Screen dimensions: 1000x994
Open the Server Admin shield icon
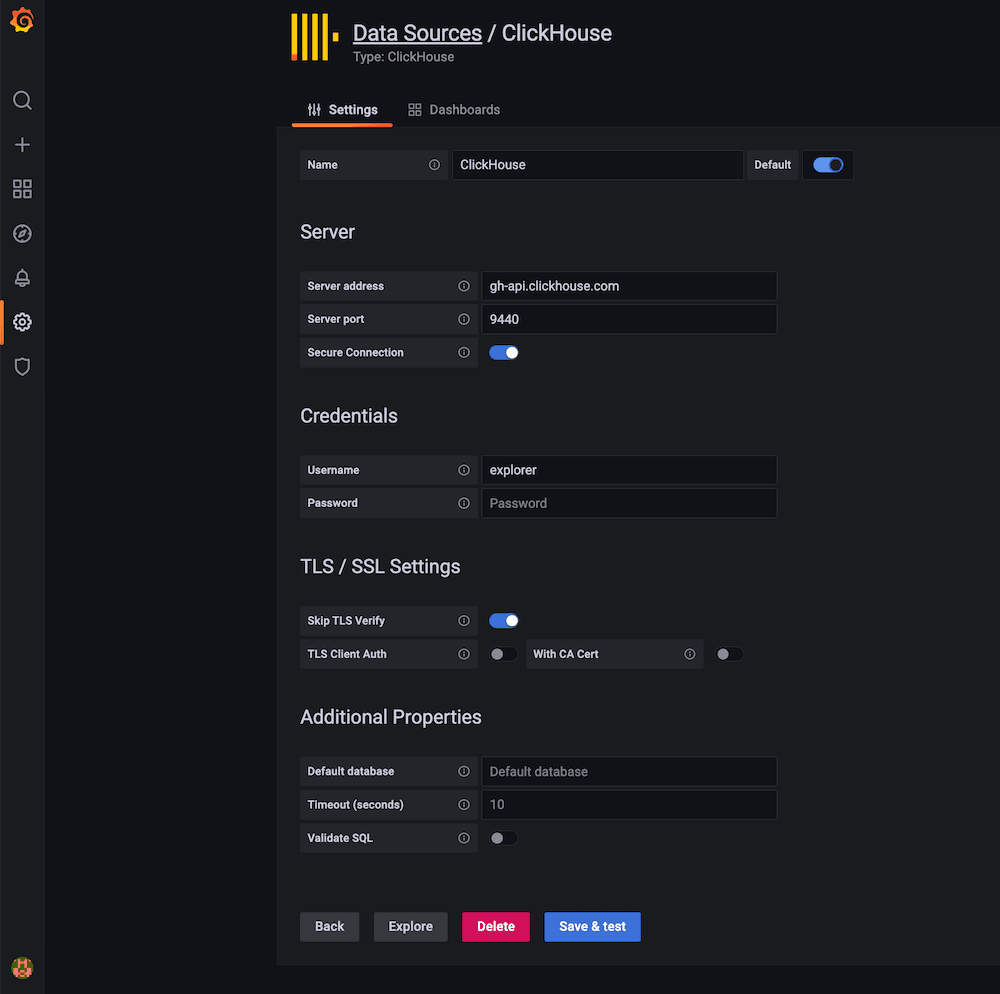[x=22, y=367]
